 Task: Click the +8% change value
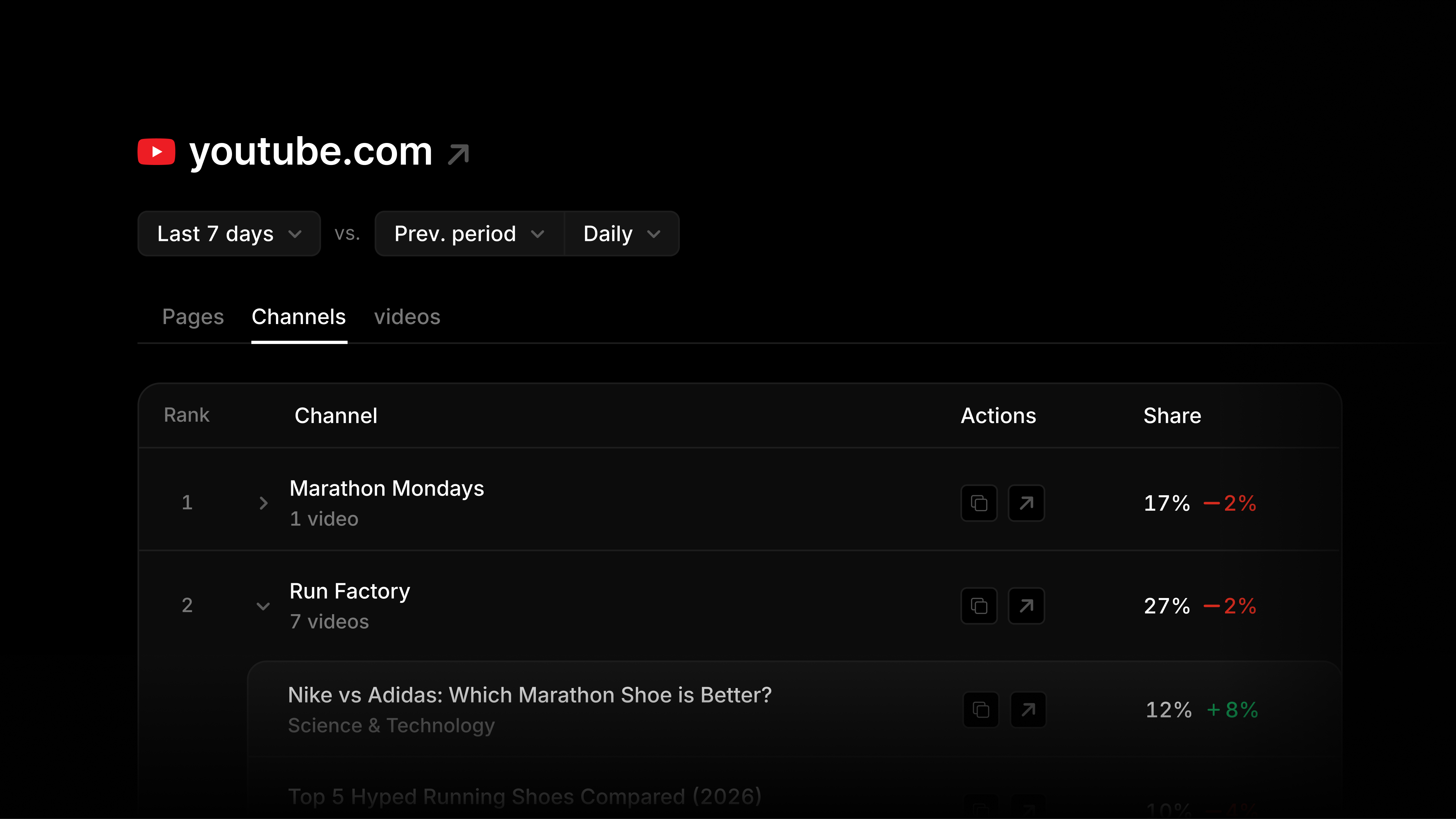click(1233, 710)
